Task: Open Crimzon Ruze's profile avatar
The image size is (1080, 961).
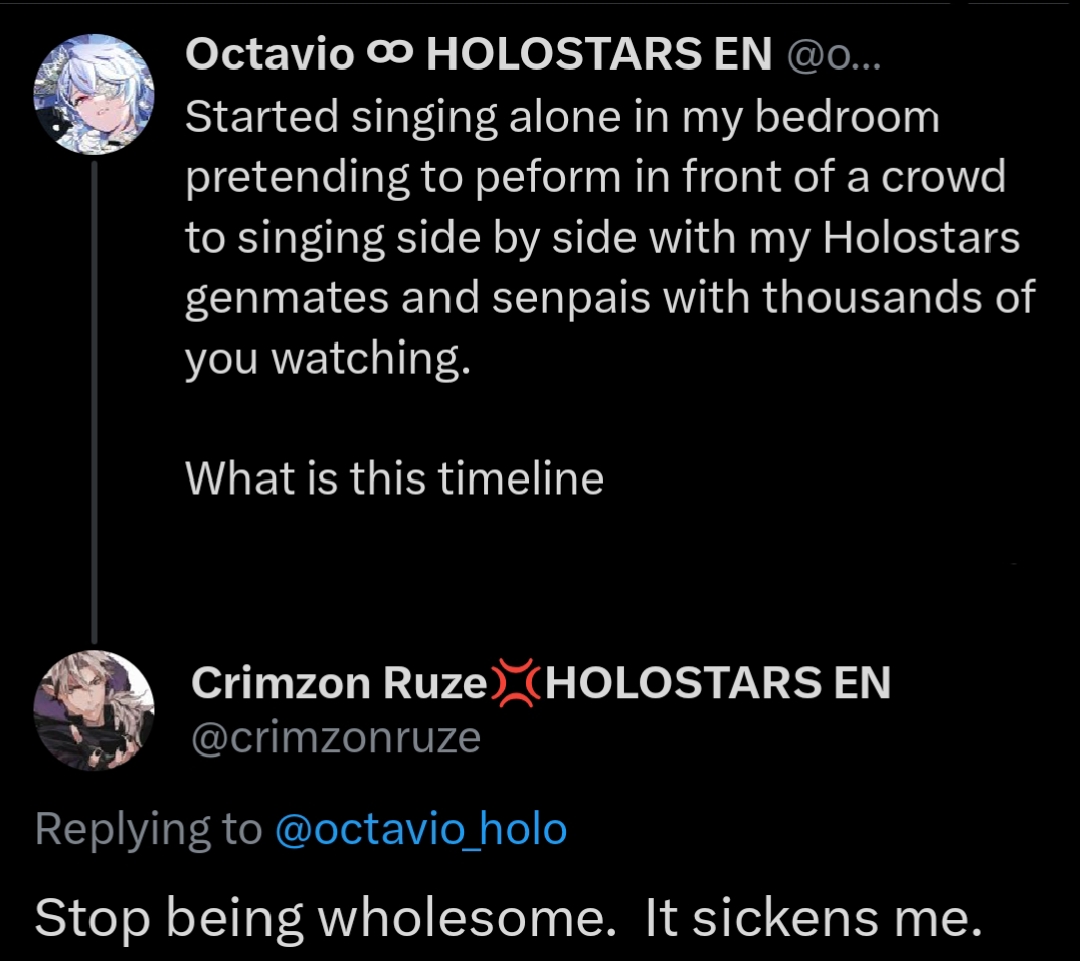Action: pyautogui.click(x=94, y=711)
